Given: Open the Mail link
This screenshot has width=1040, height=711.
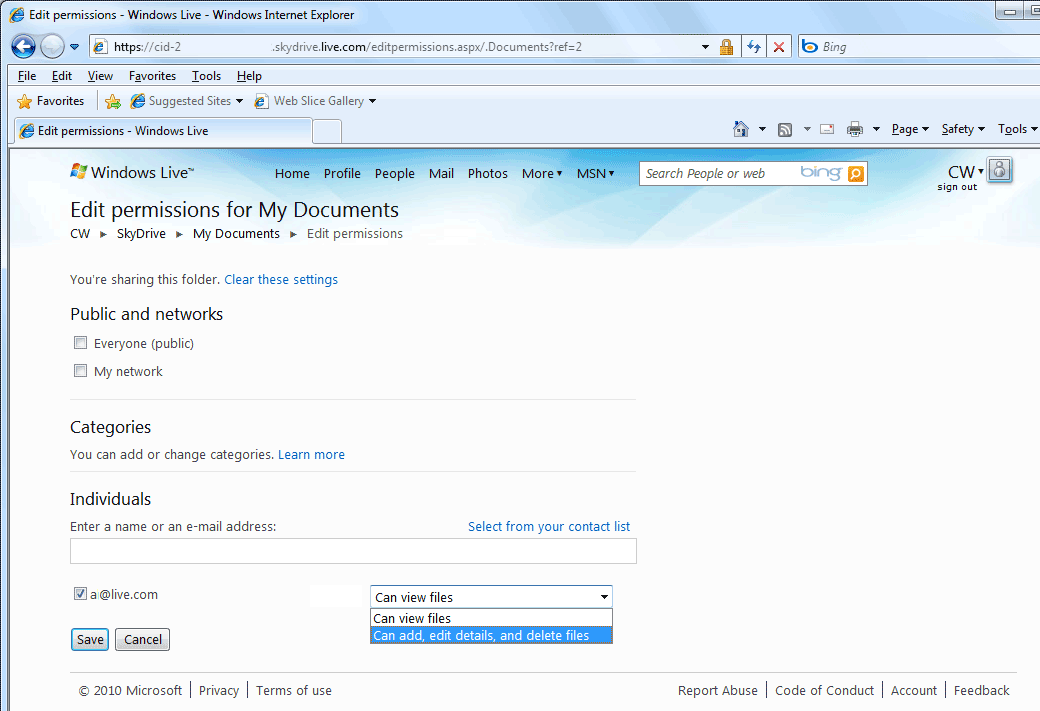Looking at the screenshot, I should [x=441, y=173].
